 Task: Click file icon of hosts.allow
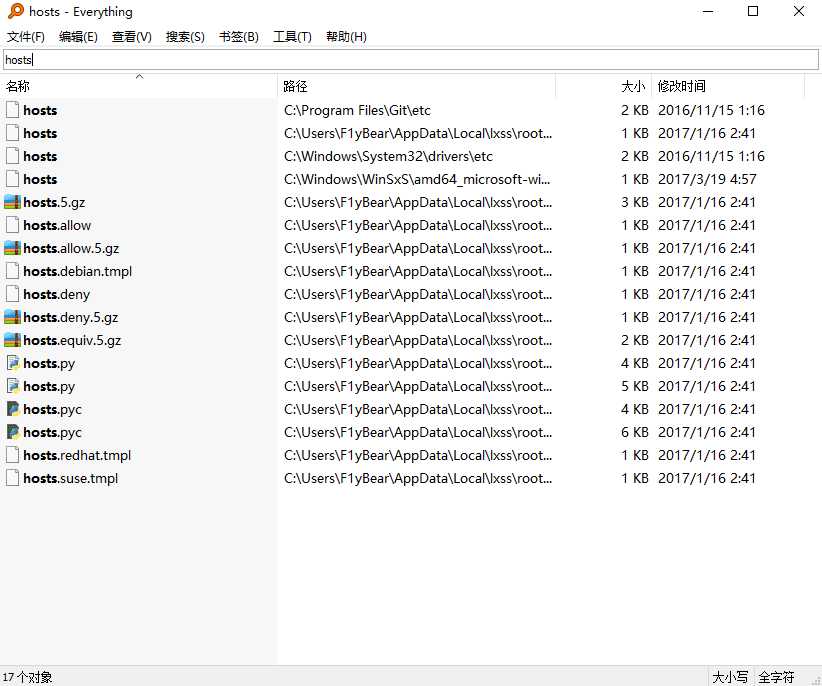coord(13,225)
